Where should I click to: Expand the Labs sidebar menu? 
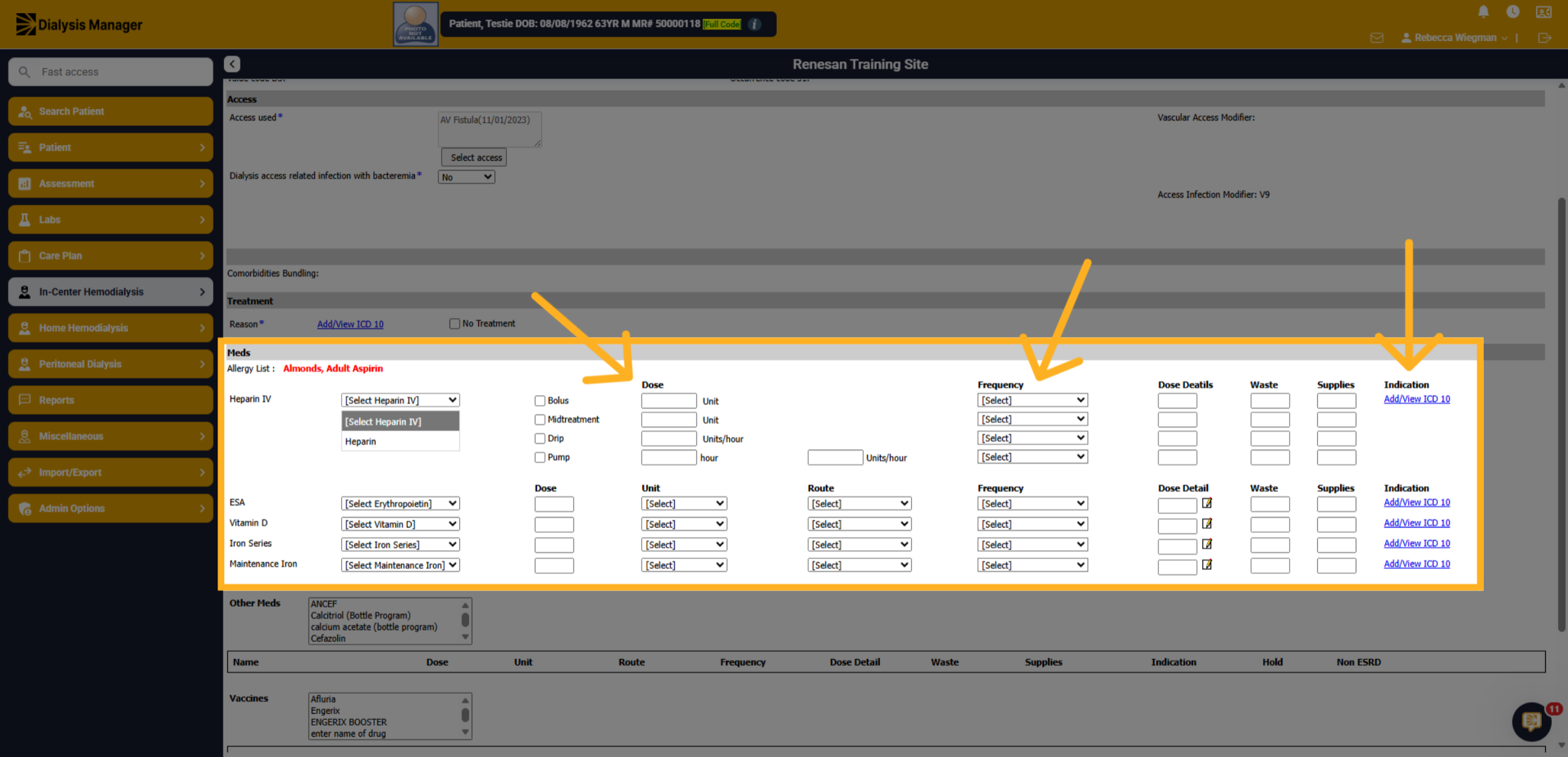(110, 219)
